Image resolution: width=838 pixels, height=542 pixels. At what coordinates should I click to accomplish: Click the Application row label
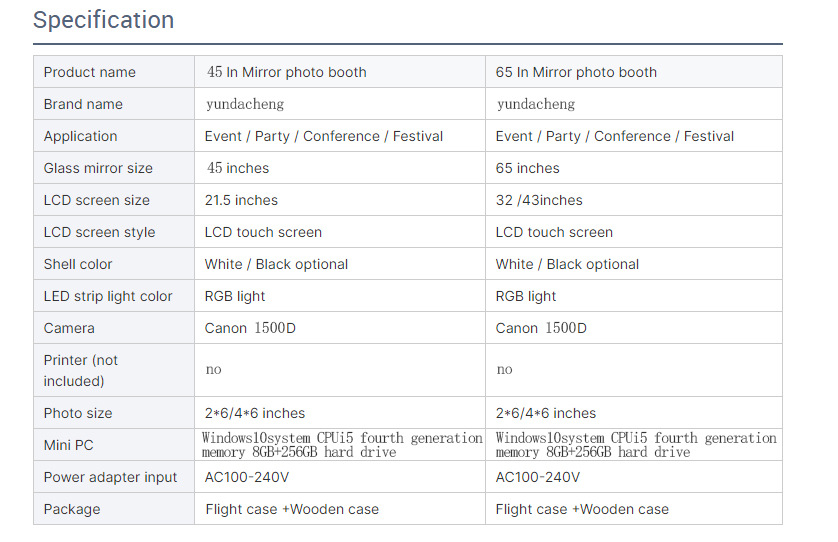click(x=81, y=136)
